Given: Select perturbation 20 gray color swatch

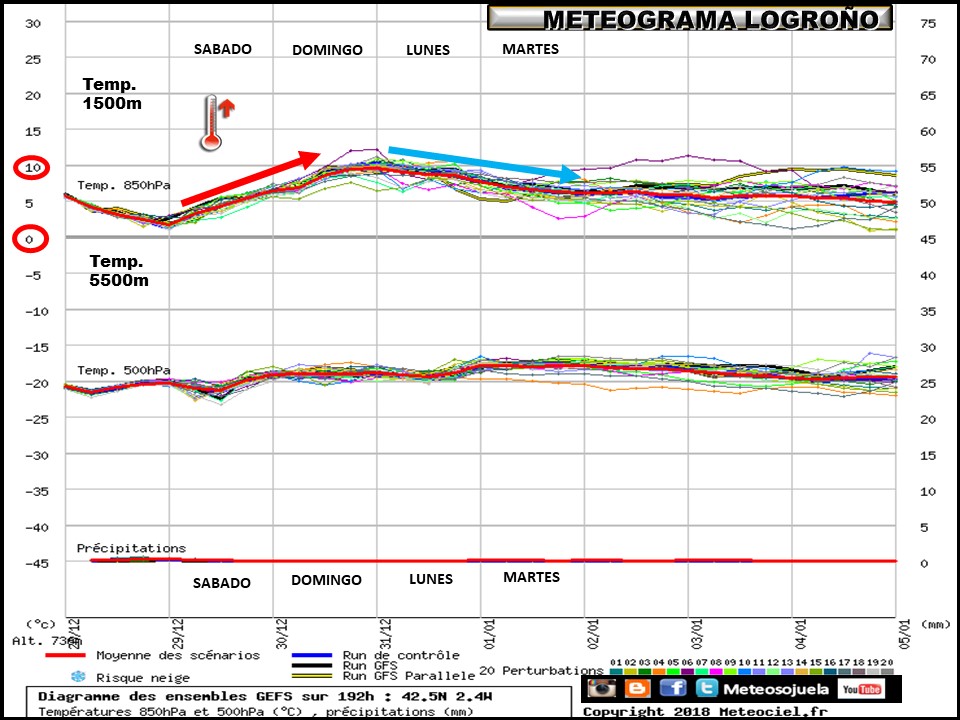Looking at the screenshot, I should (x=887, y=672).
